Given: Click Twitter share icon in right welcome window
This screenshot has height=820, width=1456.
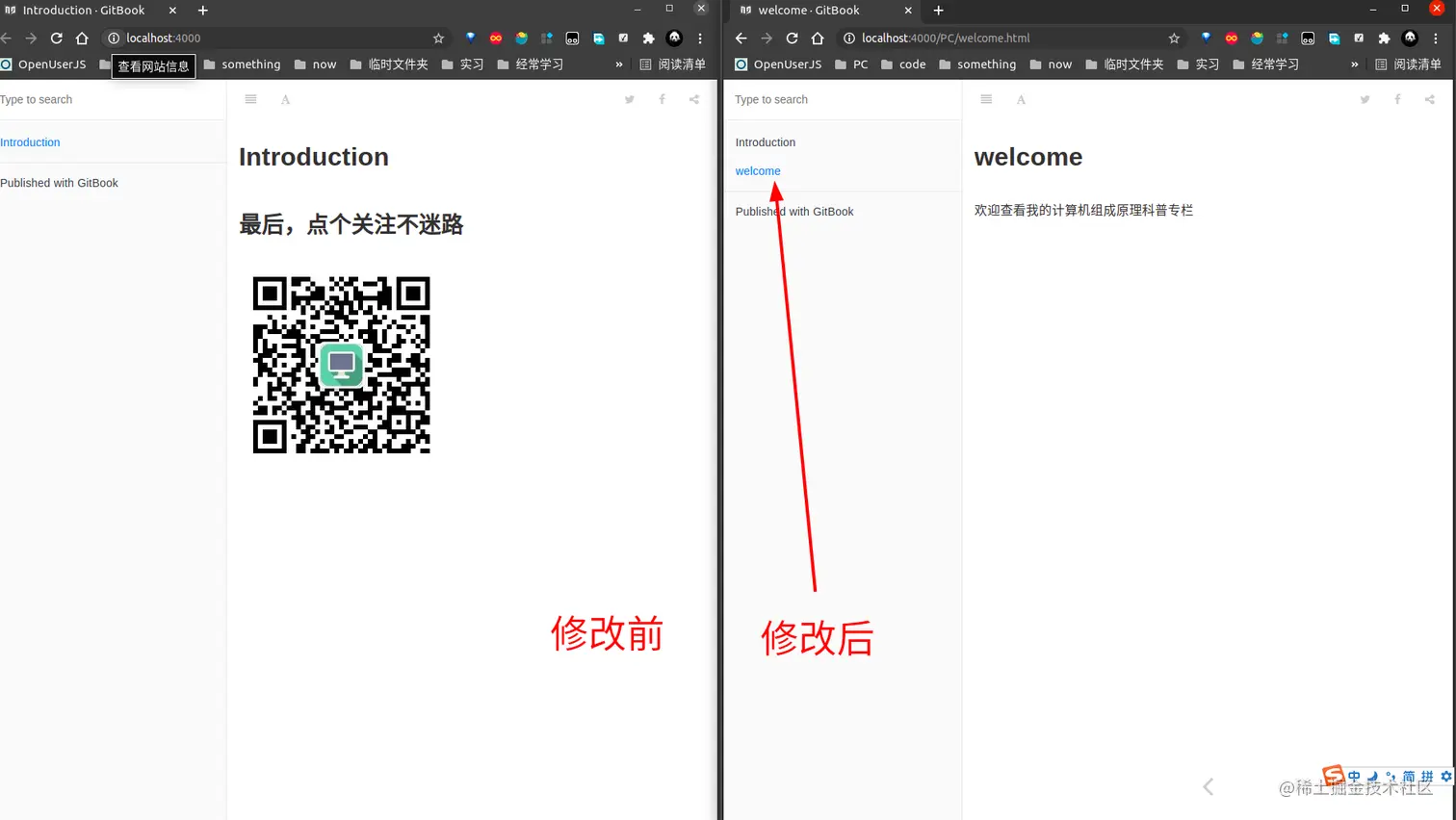Looking at the screenshot, I should (x=1365, y=99).
